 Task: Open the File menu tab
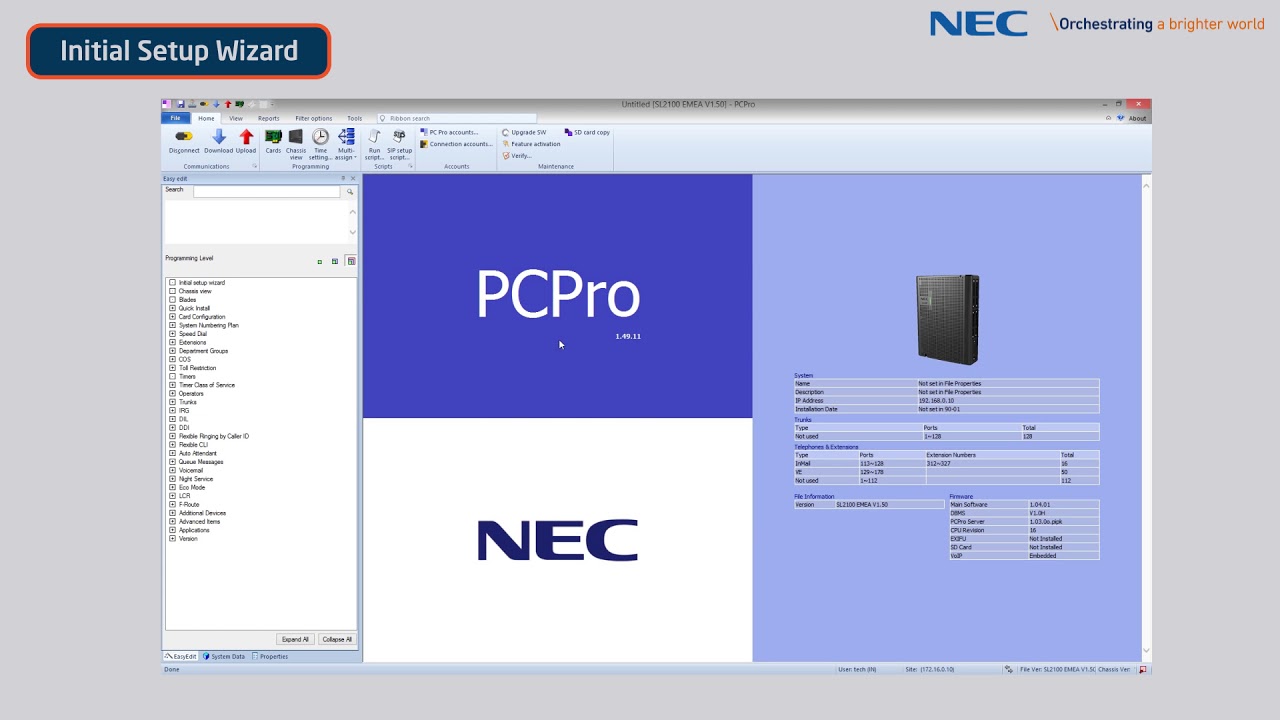pyautogui.click(x=176, y=118)
